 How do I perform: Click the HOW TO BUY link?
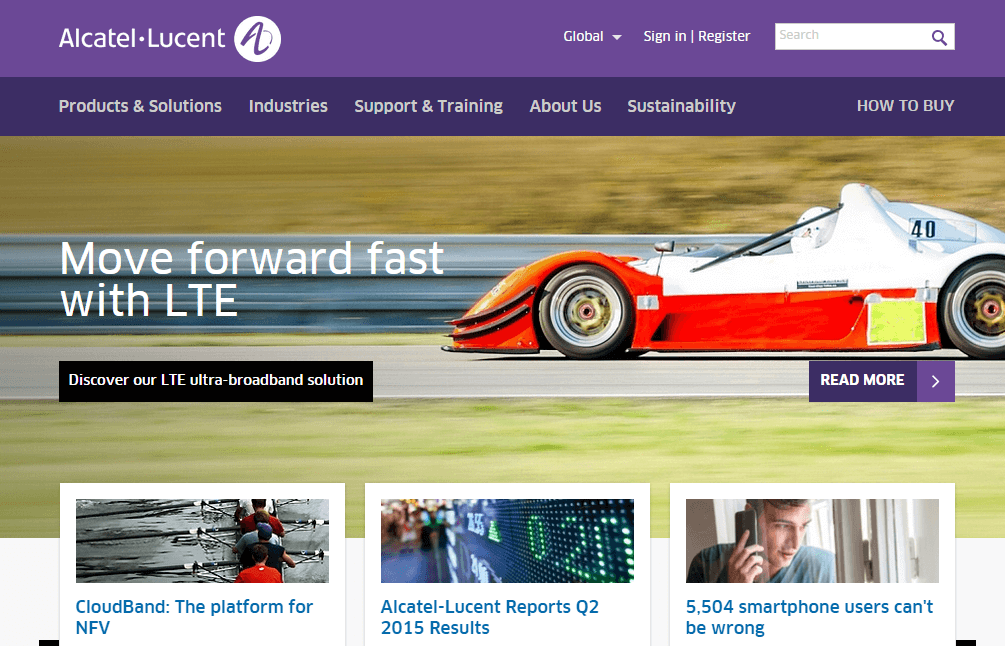[905, 106]
